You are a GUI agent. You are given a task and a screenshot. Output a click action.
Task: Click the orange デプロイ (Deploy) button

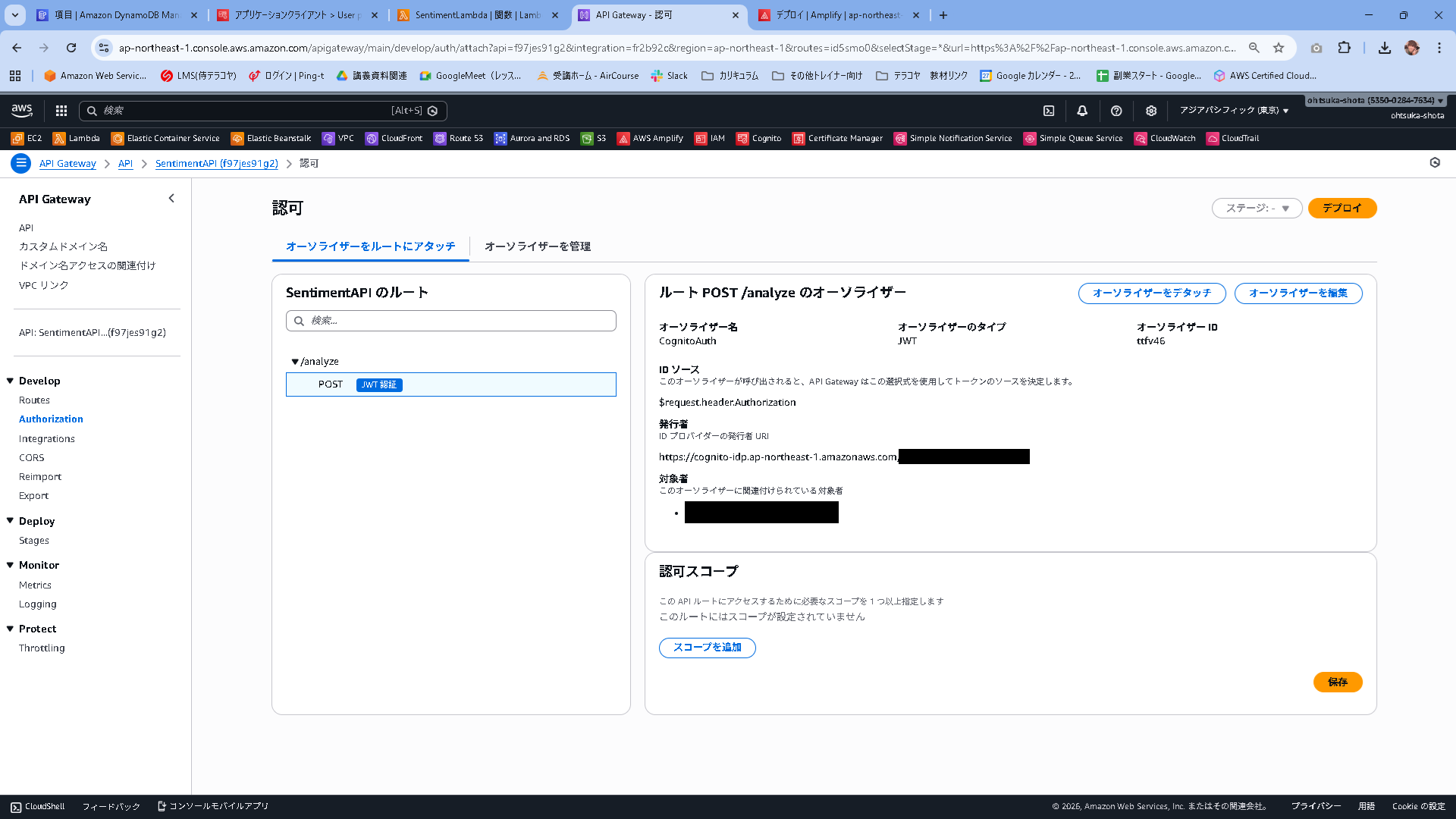tap(1341, 208)
